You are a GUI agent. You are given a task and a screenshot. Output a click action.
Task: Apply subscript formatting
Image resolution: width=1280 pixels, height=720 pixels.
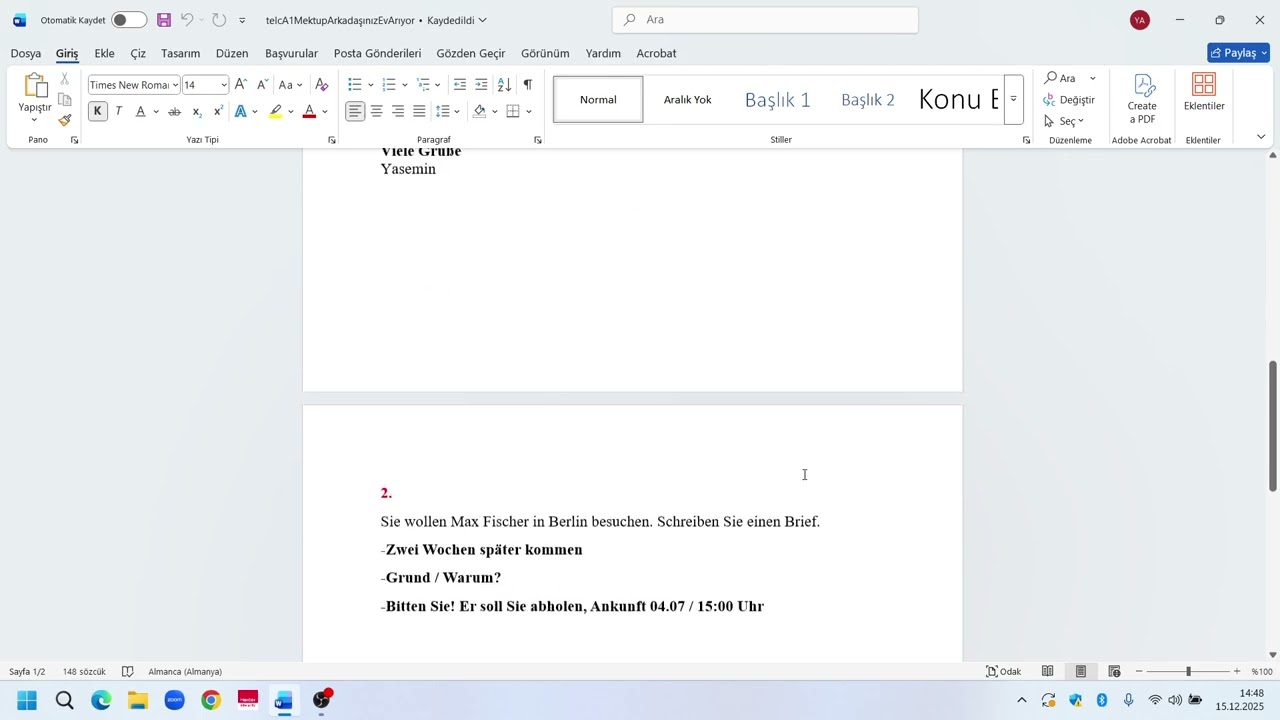[x=197, y=112]
